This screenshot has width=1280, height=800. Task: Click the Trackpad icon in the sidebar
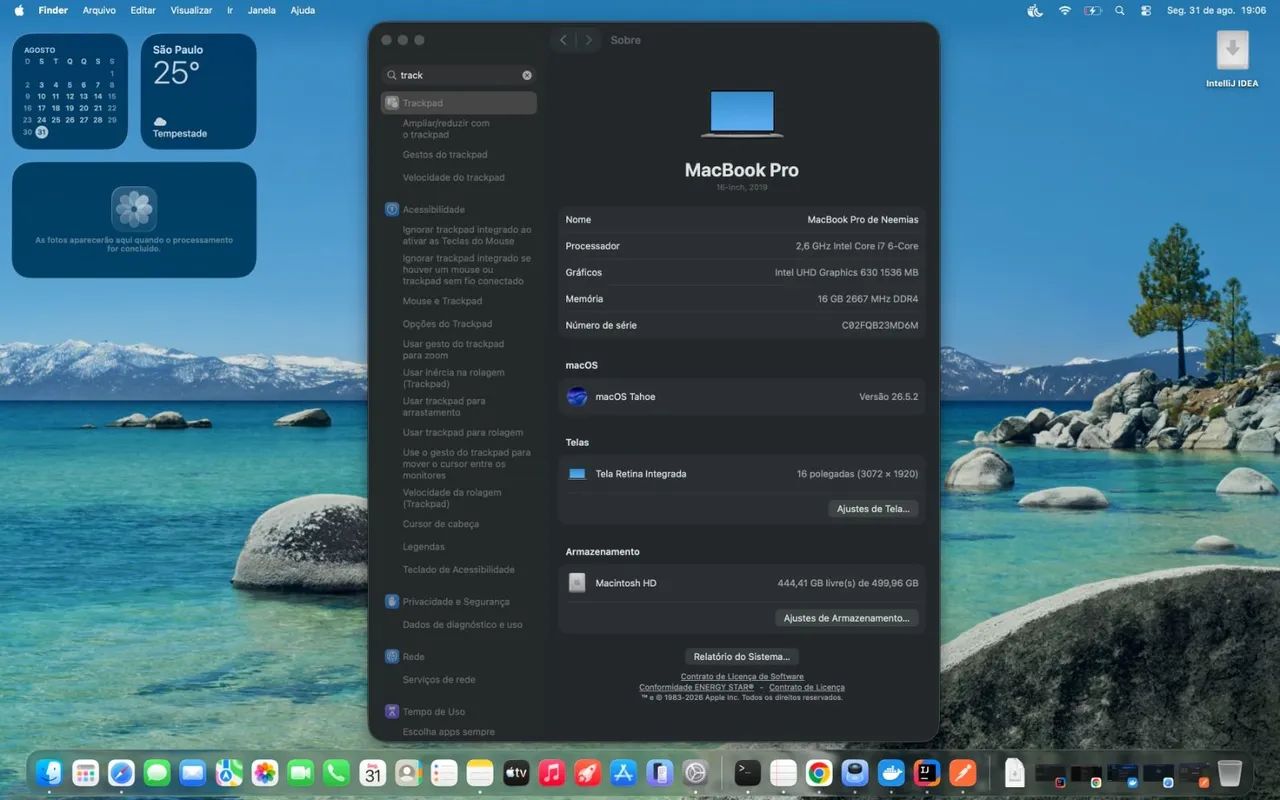point(392,103)
